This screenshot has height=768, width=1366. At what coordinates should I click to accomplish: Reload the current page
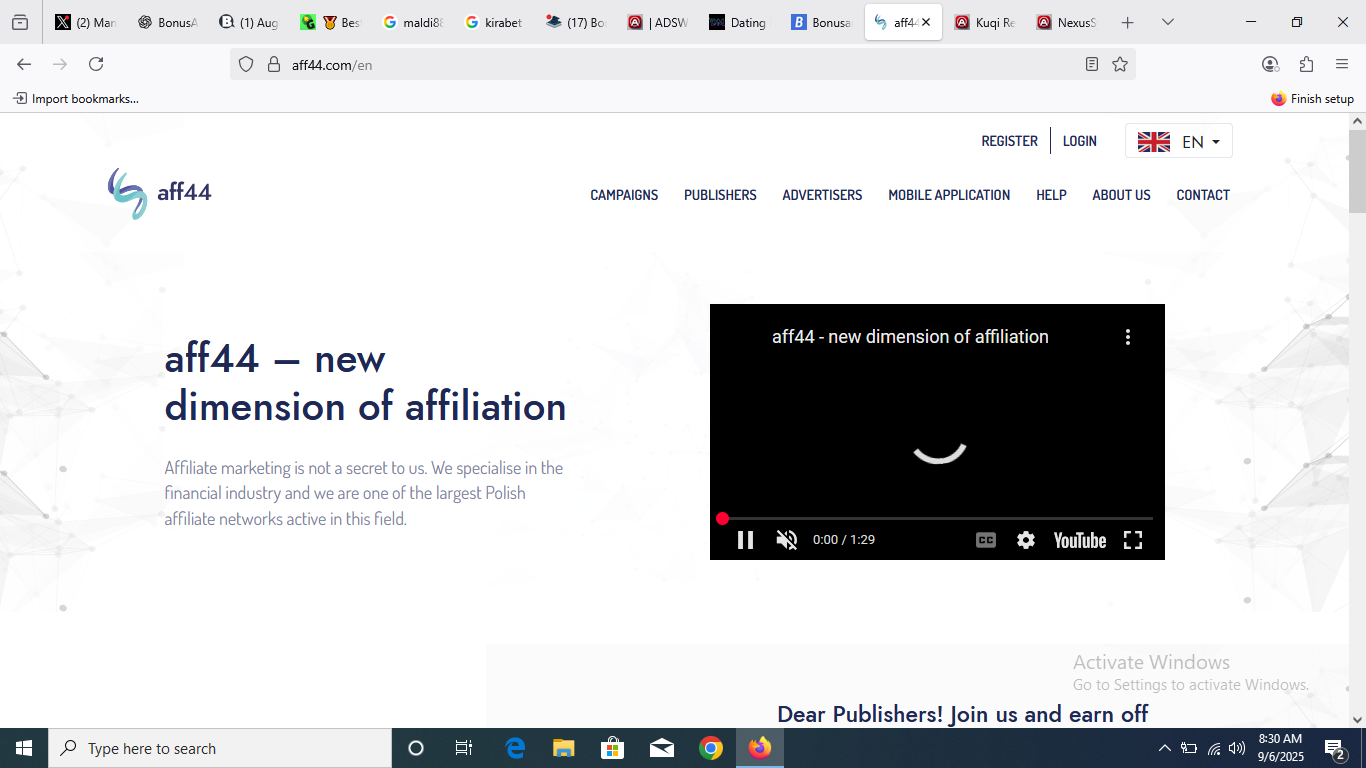(96, 64)
